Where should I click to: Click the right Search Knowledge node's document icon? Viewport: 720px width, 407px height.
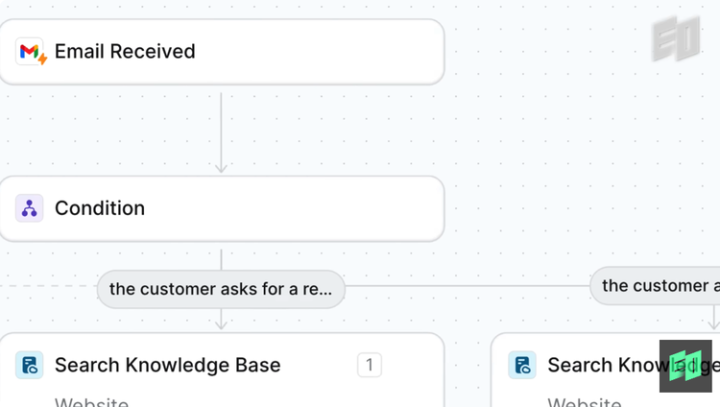522,365
